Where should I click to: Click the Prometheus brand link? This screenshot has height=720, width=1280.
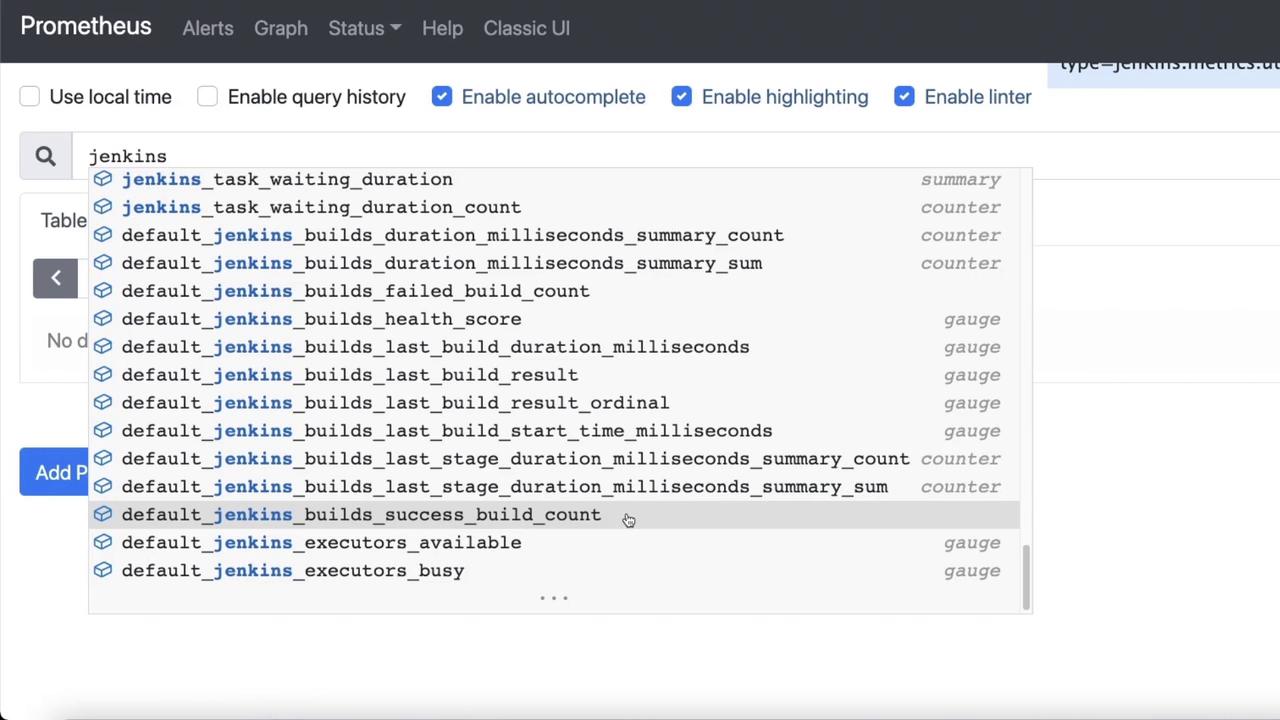tap(86, 27)
